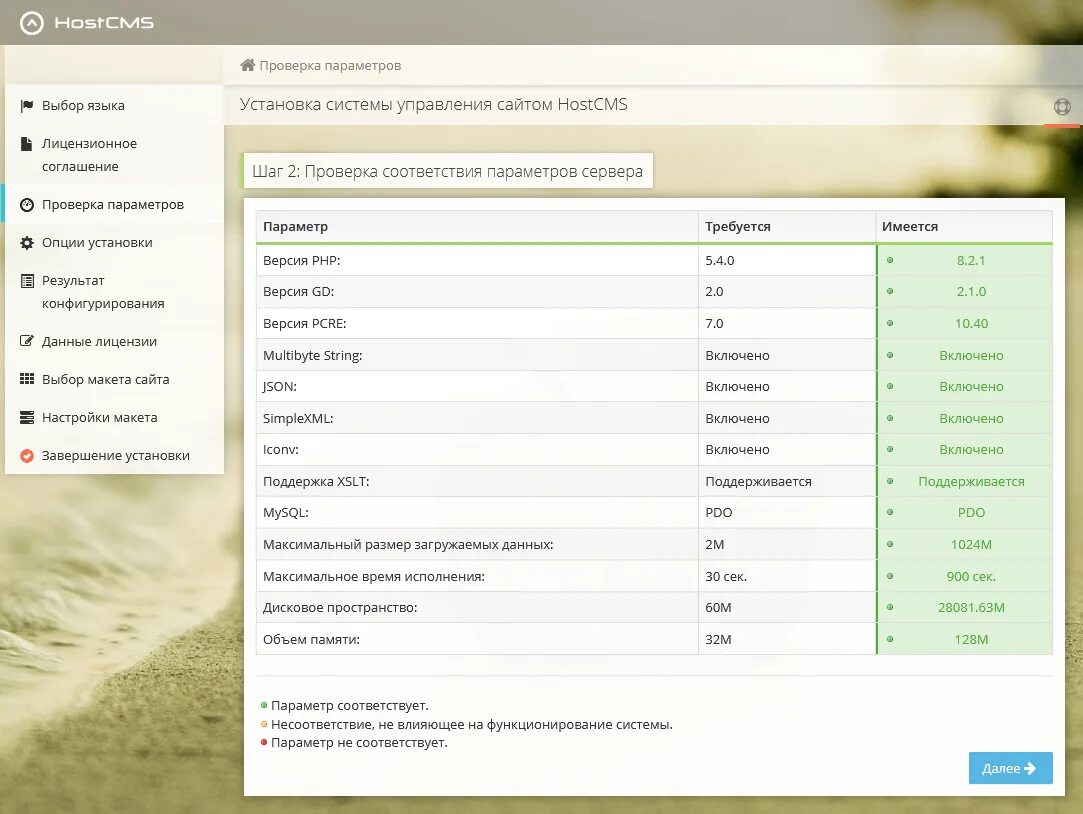Click the 'Iconv:' row label
The height and width of the screenshot is (814, 1083).
point(280,449)
